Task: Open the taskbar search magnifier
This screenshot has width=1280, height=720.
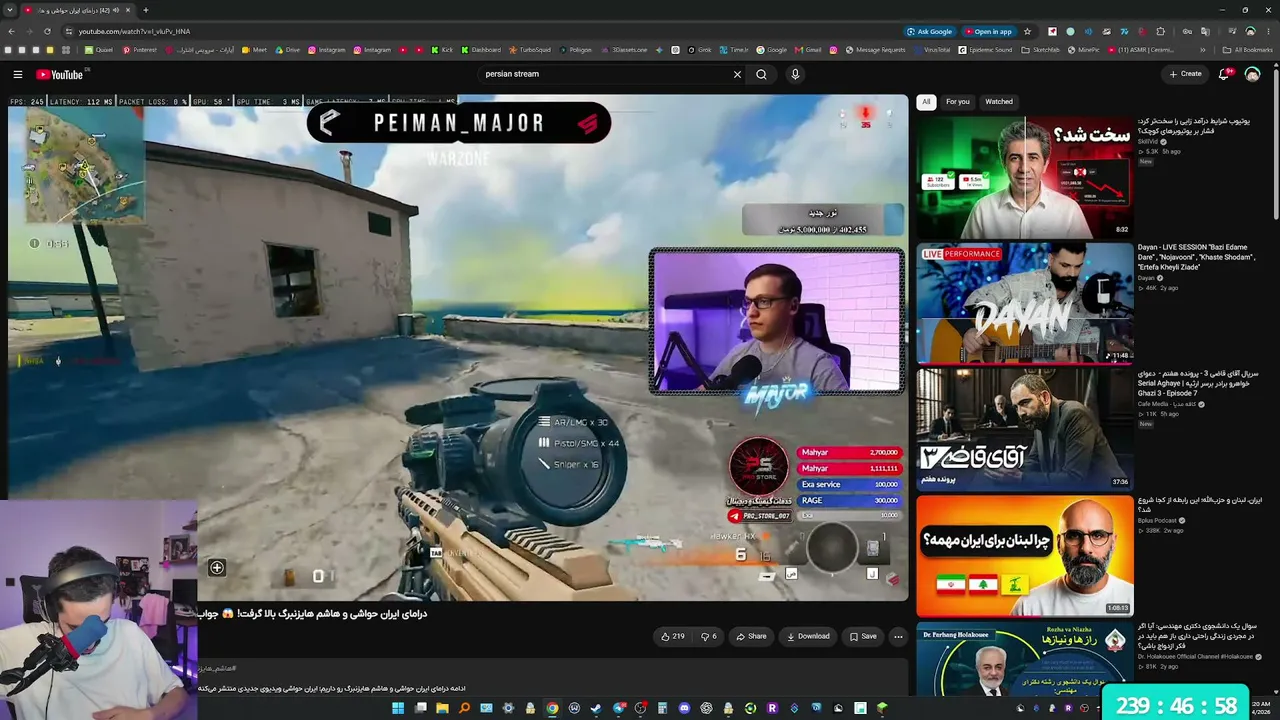Action: [x=464, y=708]
